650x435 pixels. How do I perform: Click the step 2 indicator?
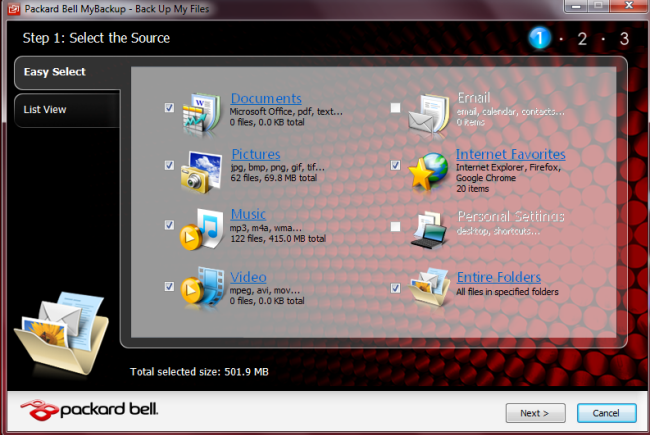point(582,39)
